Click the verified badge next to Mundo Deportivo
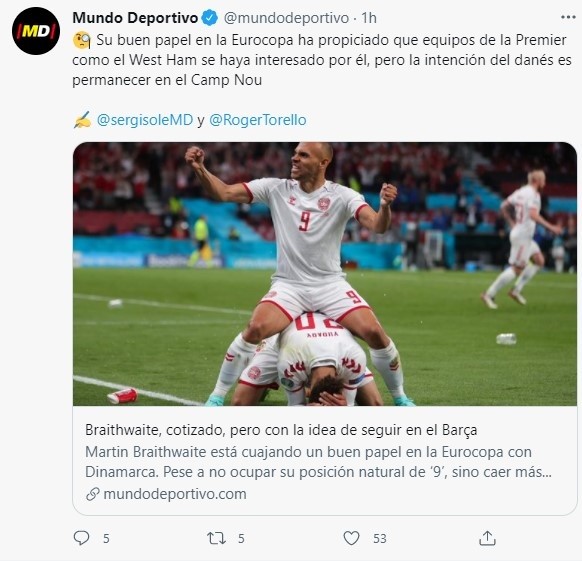The height and width of the screenshot is (561, 582). [x=210, y=18]
